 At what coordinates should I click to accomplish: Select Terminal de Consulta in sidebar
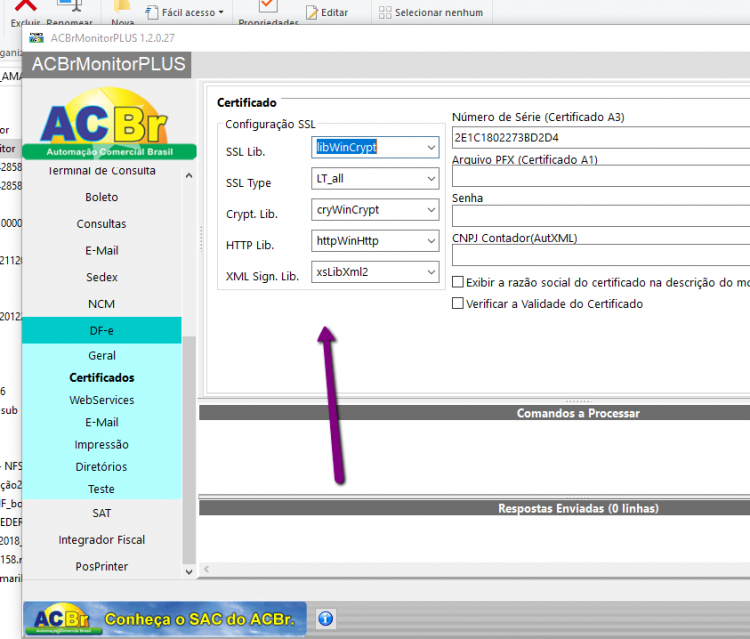[x=101, y=170]
